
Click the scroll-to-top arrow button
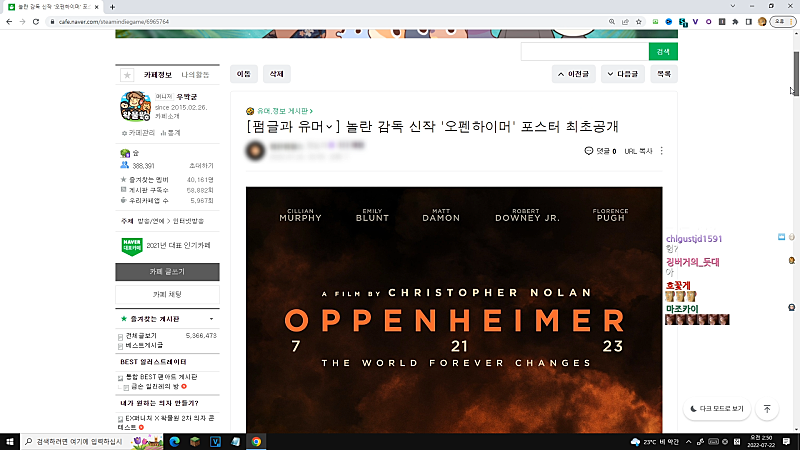coord(767,409)
